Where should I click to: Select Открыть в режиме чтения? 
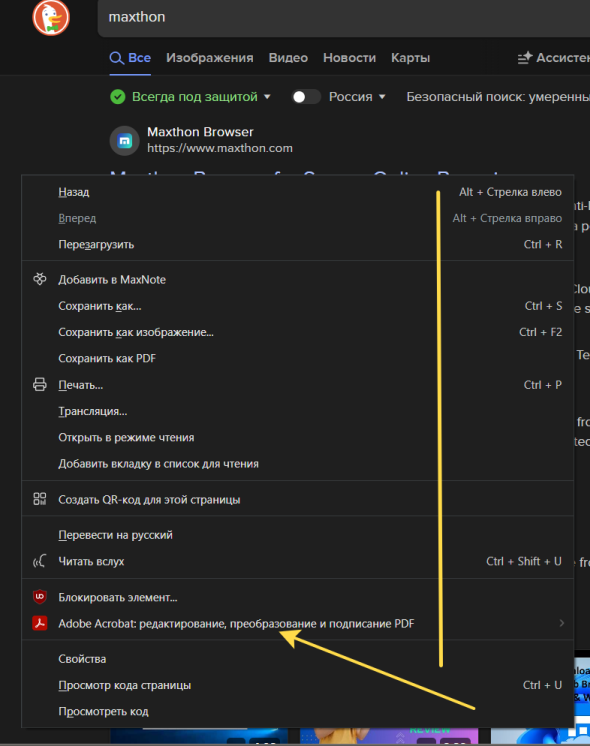(297, 437)
